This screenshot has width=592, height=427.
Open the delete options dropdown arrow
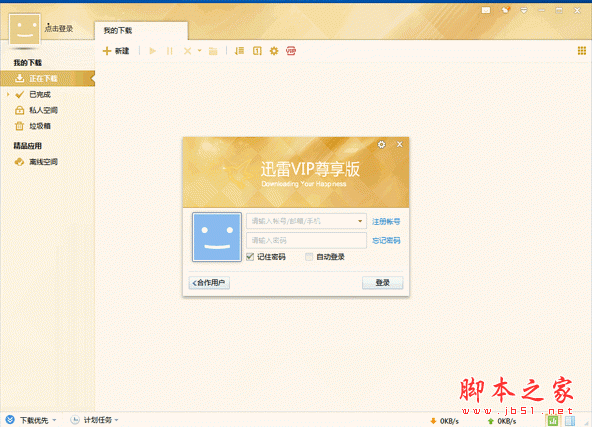pyautogui.click(x=199, y=50)
